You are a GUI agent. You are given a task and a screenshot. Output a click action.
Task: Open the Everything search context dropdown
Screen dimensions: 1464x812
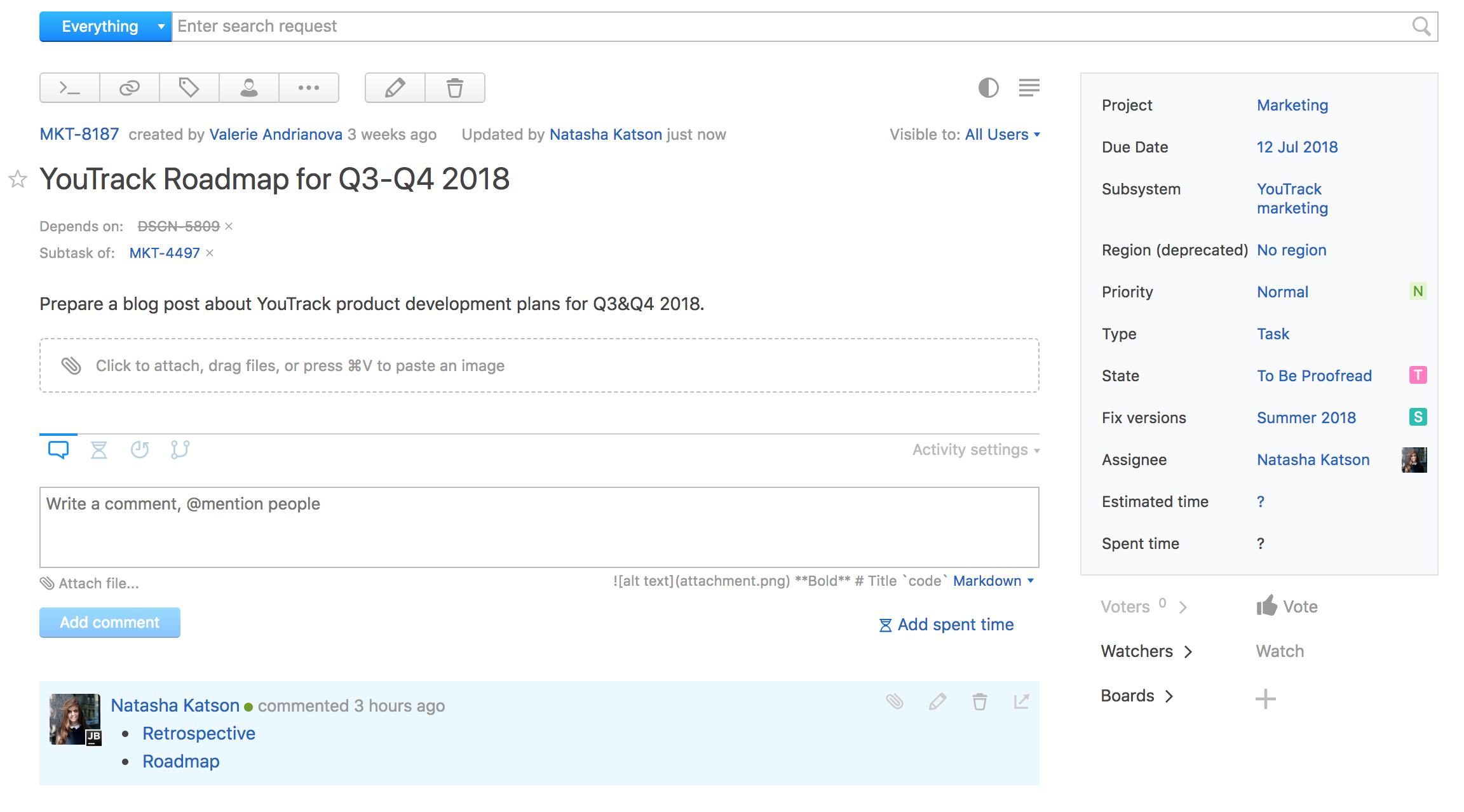point(105,27)
